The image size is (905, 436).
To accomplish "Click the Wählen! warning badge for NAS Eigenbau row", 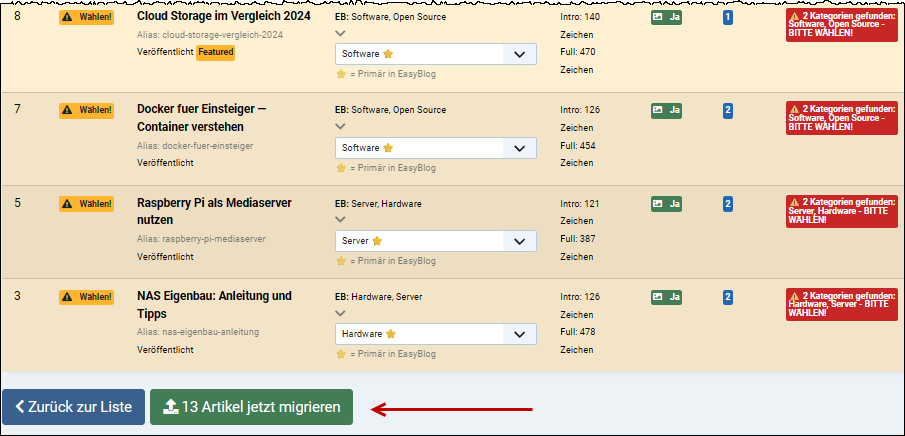I will tap(87, 297).
